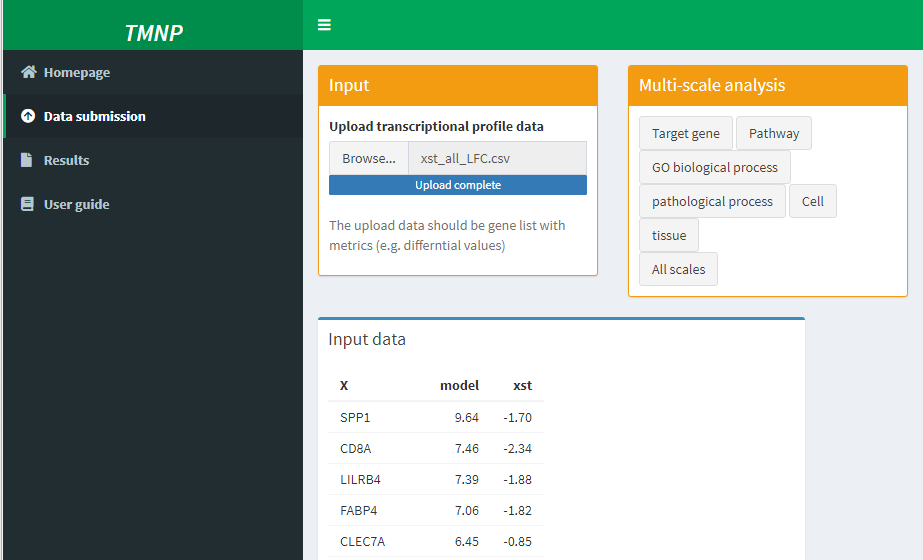The height and width of the screenshot is (560, 923).
Task: Click the tissue scale button
Action: [x=669, y=236]
